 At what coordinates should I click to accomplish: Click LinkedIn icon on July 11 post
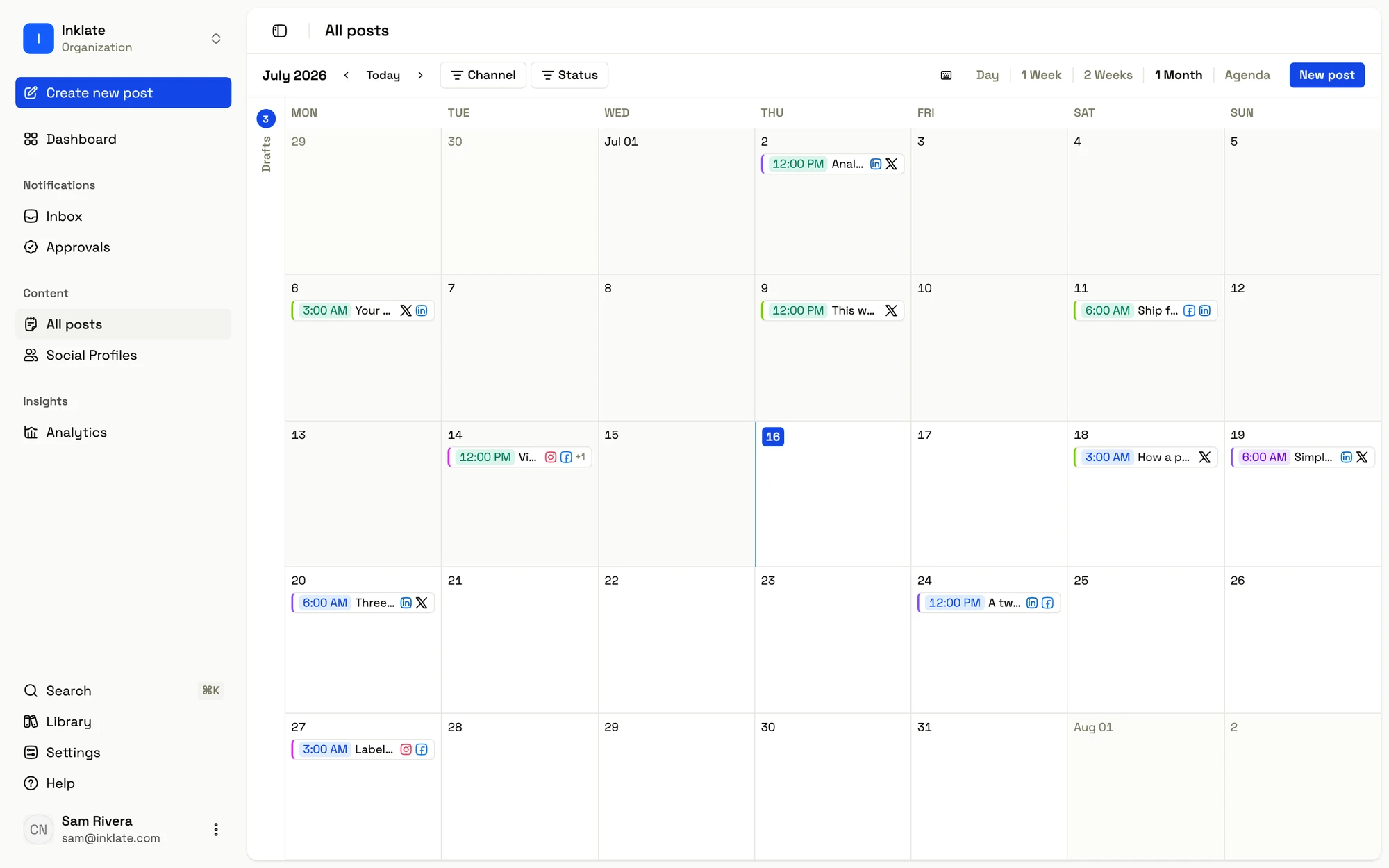point(1204,310)
